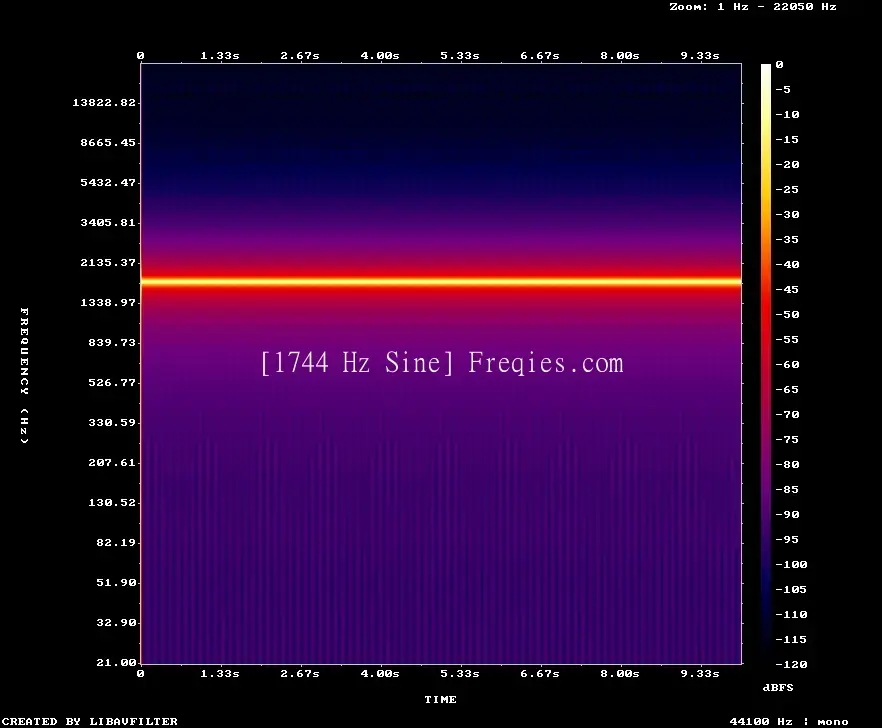The height and width of the screenshot is (728, 882).
Task: Click the -90 value on the dB scale
Action: coord(787,515)
